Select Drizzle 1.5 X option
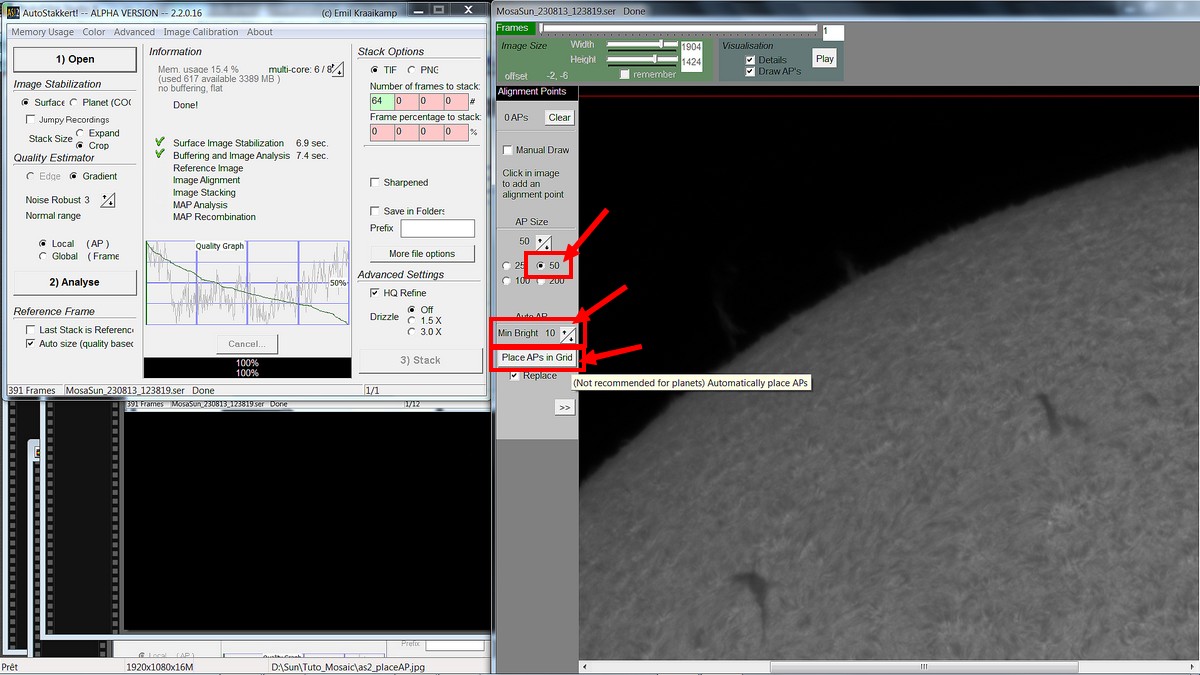 pyautogui.click(x=425, y=320)
